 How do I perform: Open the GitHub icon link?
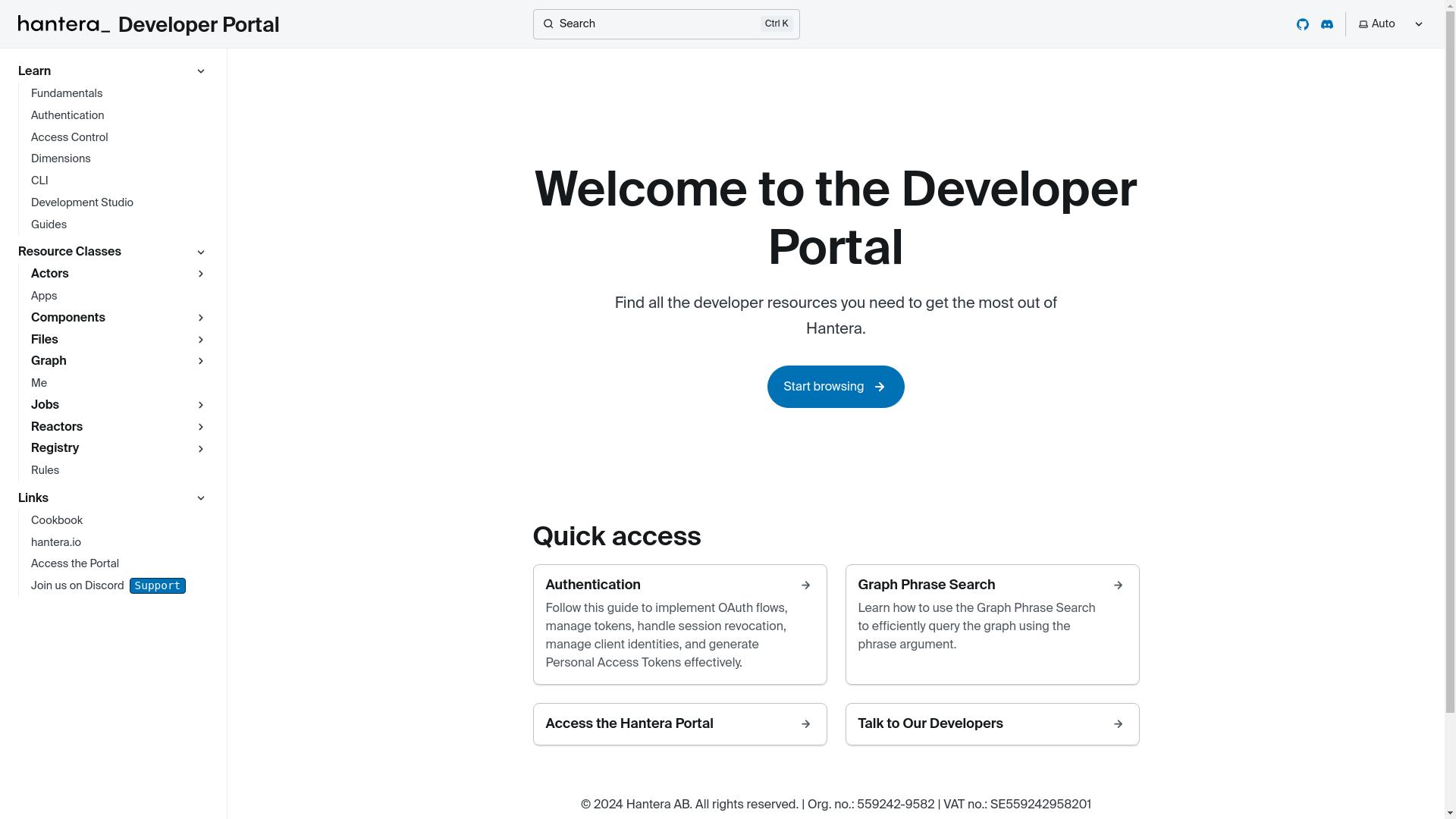pos(1303,24)
